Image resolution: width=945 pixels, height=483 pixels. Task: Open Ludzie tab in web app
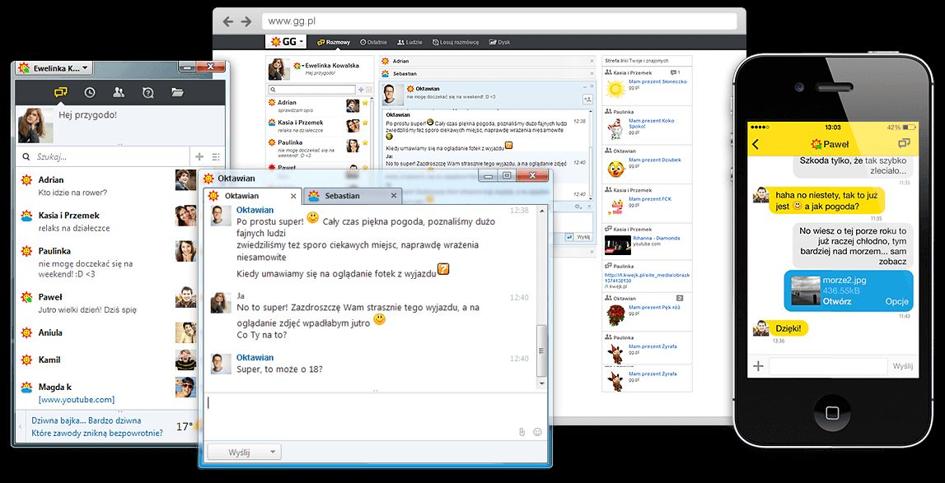click(409, 42)
